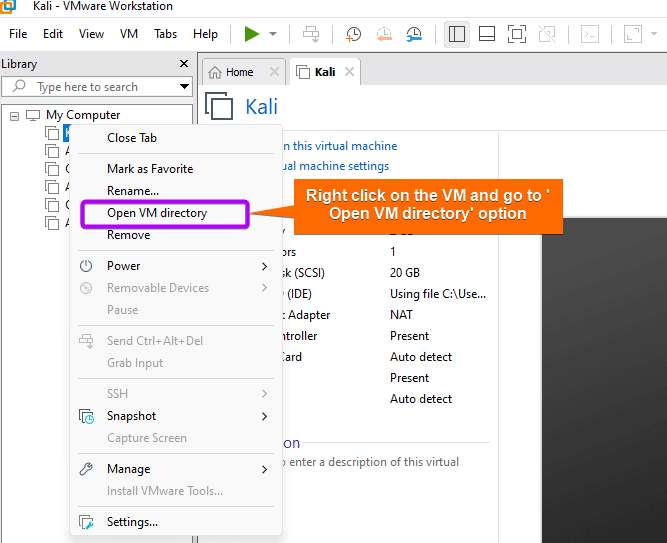Click the Manage wrench icon

tap(86, 469)
